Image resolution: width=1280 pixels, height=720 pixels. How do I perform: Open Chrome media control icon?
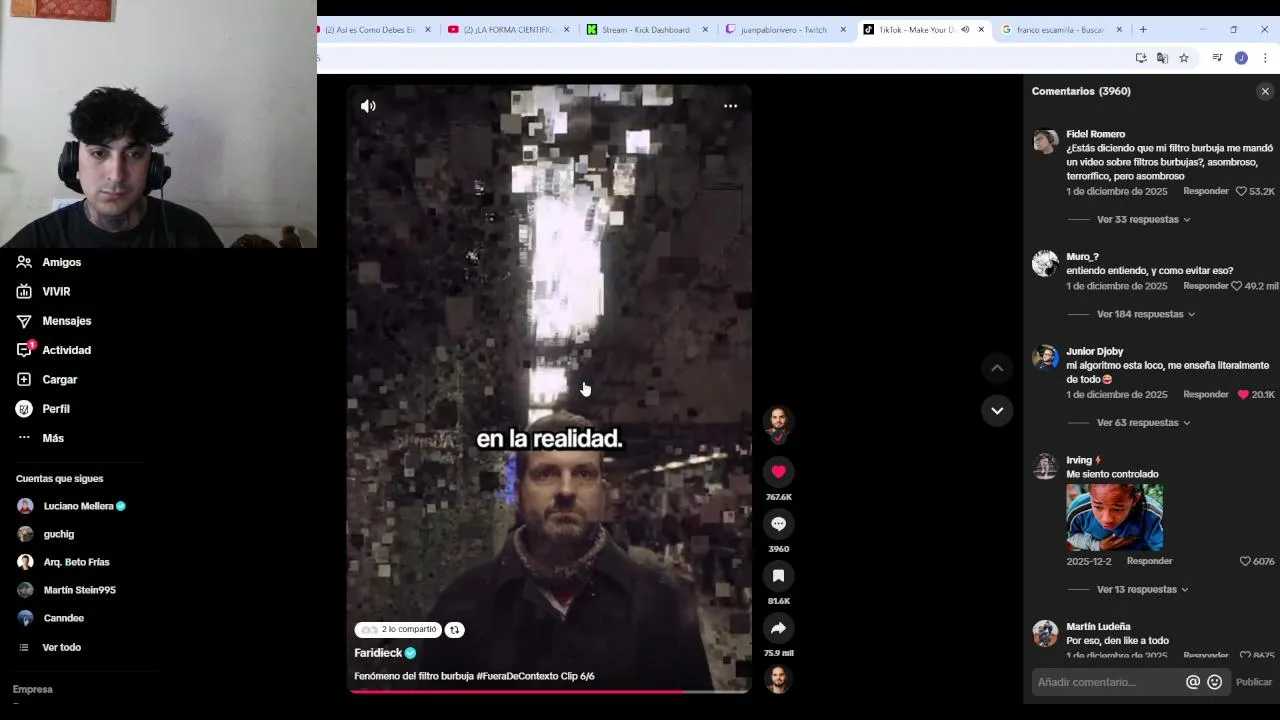tap(1217, 58)
